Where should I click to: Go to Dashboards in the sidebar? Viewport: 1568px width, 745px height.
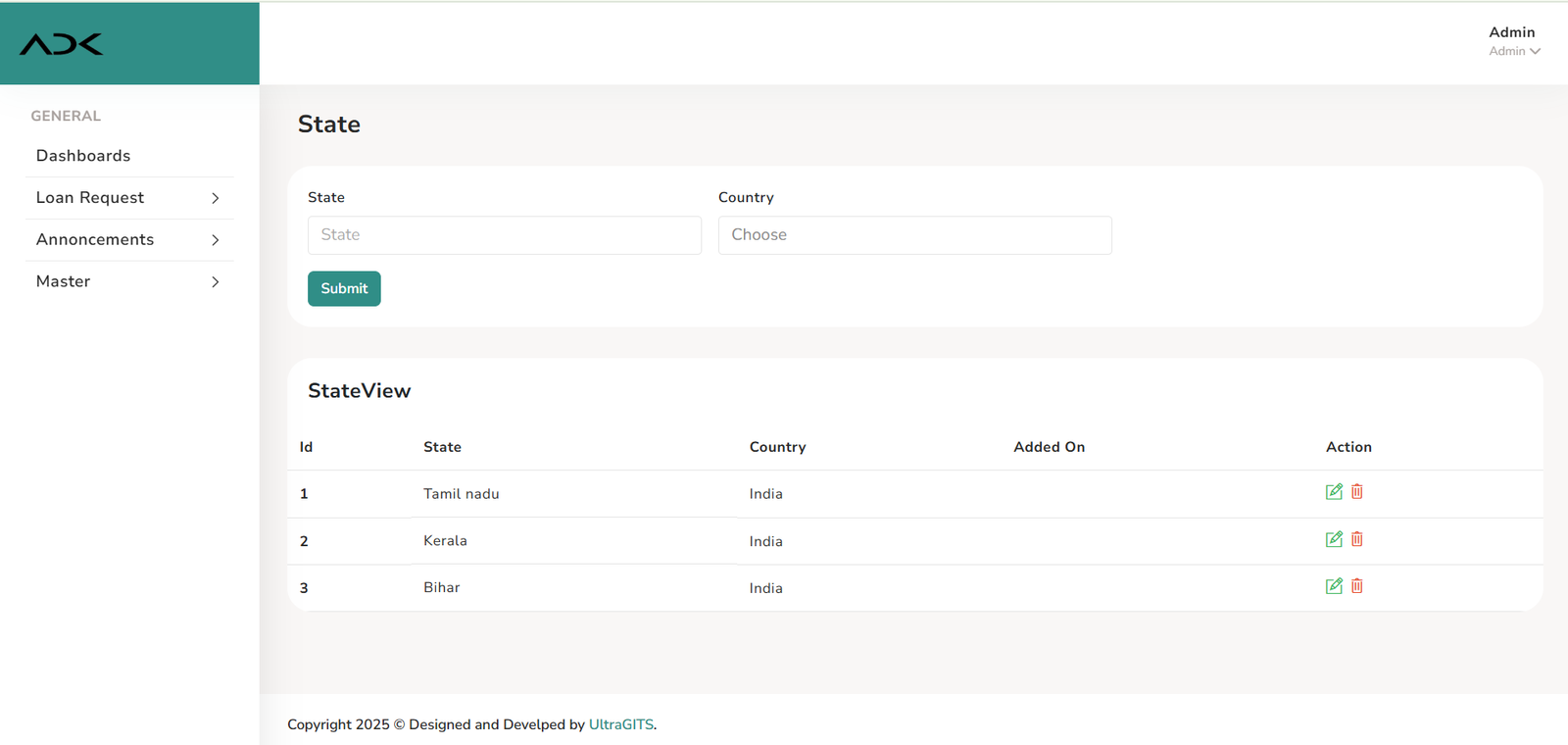(x=83, y=156)
